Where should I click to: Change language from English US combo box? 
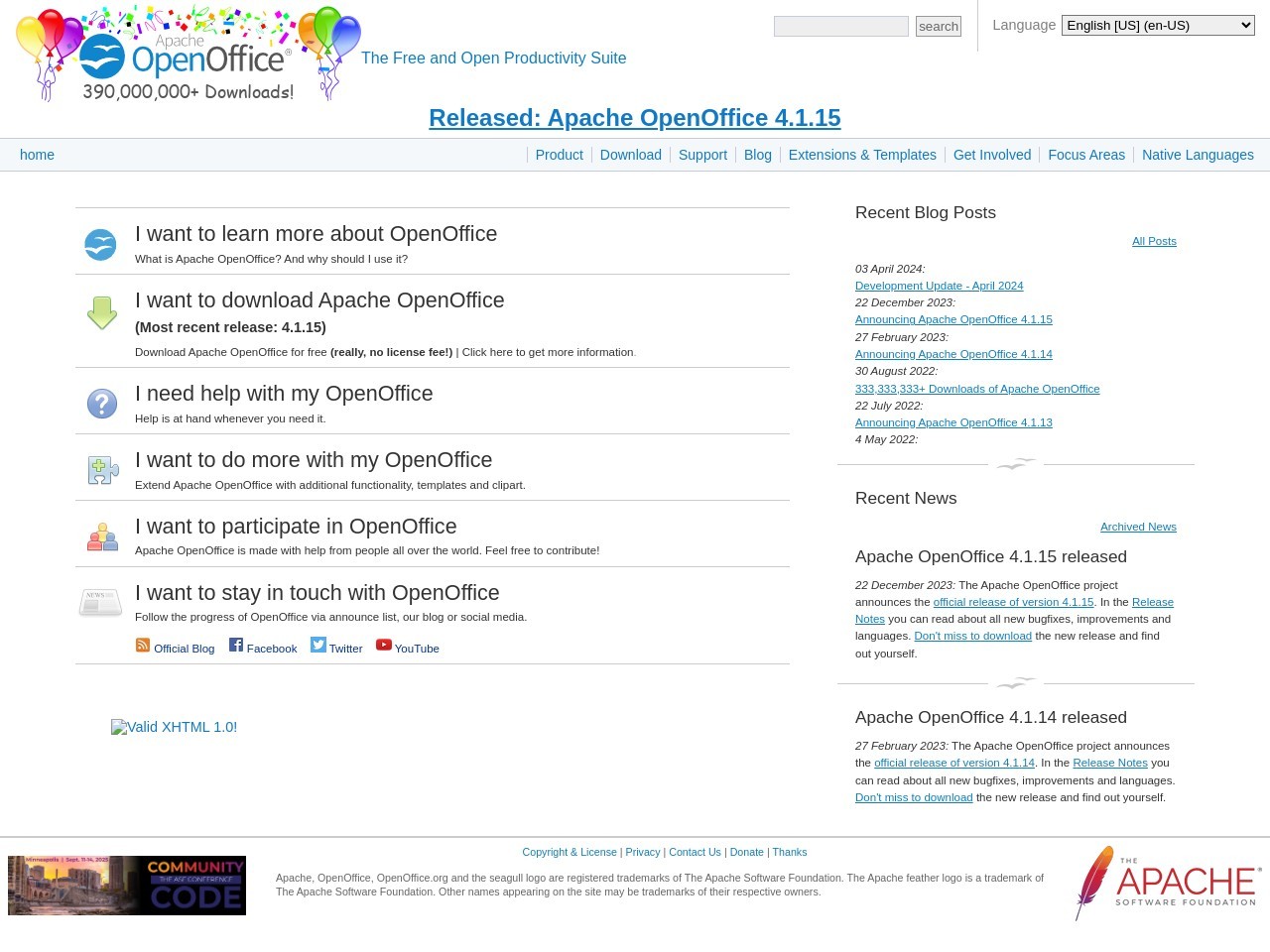click(1157, 25)
